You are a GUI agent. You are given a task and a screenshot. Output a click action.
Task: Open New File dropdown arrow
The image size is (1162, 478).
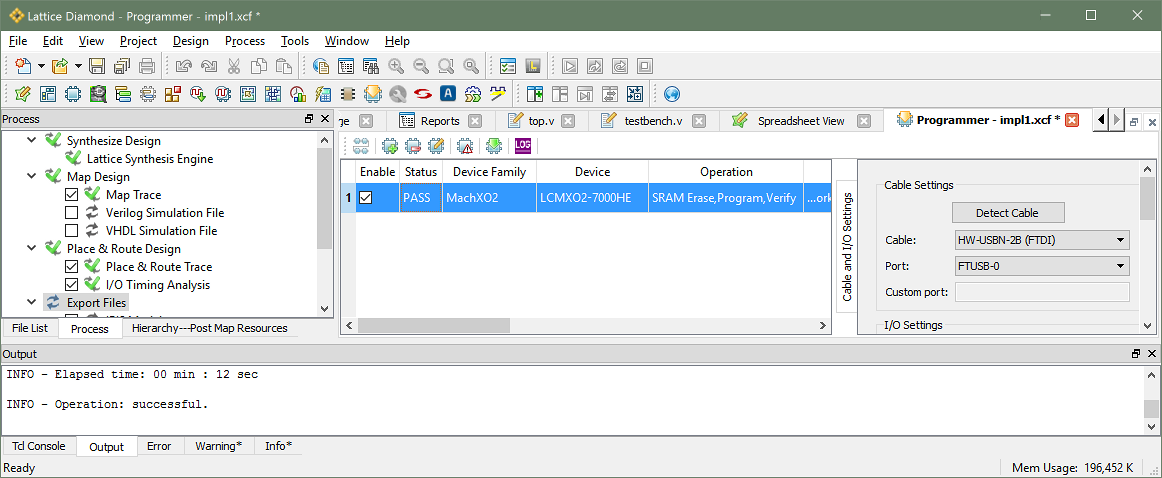pyautogui.click(x=42, y=66)
